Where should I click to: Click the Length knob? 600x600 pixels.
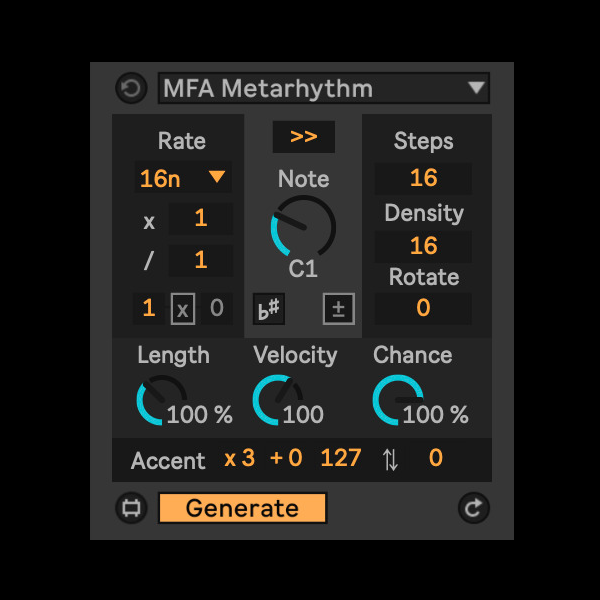click(x=161, y=399)
